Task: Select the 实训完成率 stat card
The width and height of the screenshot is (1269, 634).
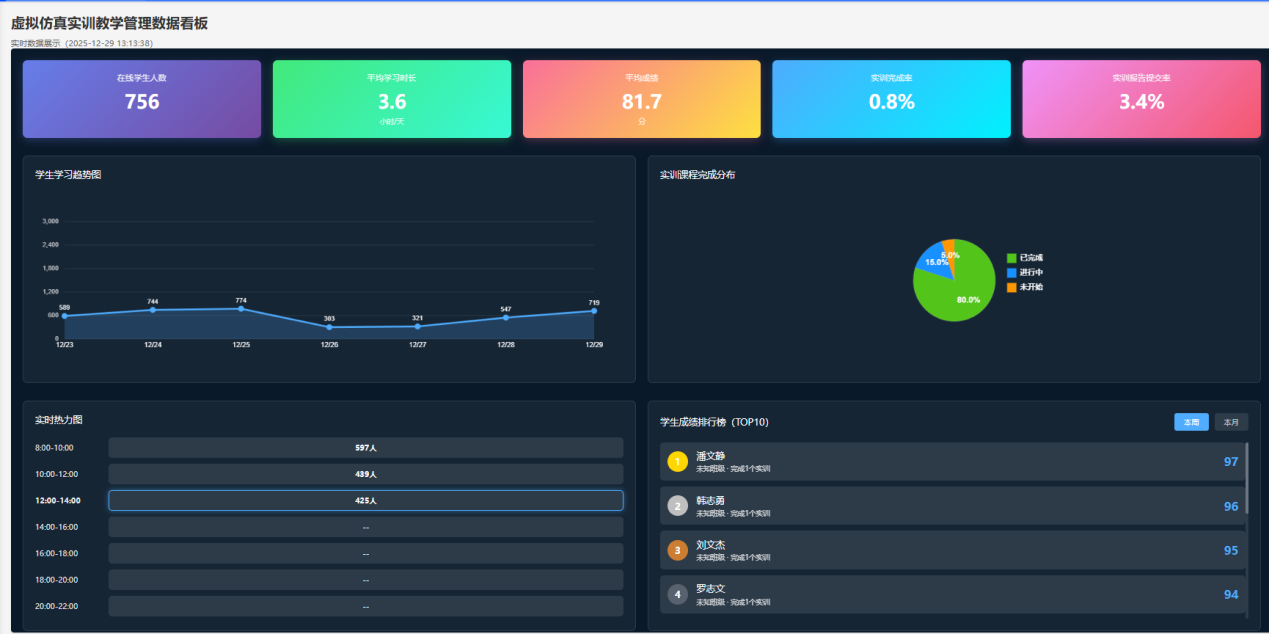Action: click(891, 99)
